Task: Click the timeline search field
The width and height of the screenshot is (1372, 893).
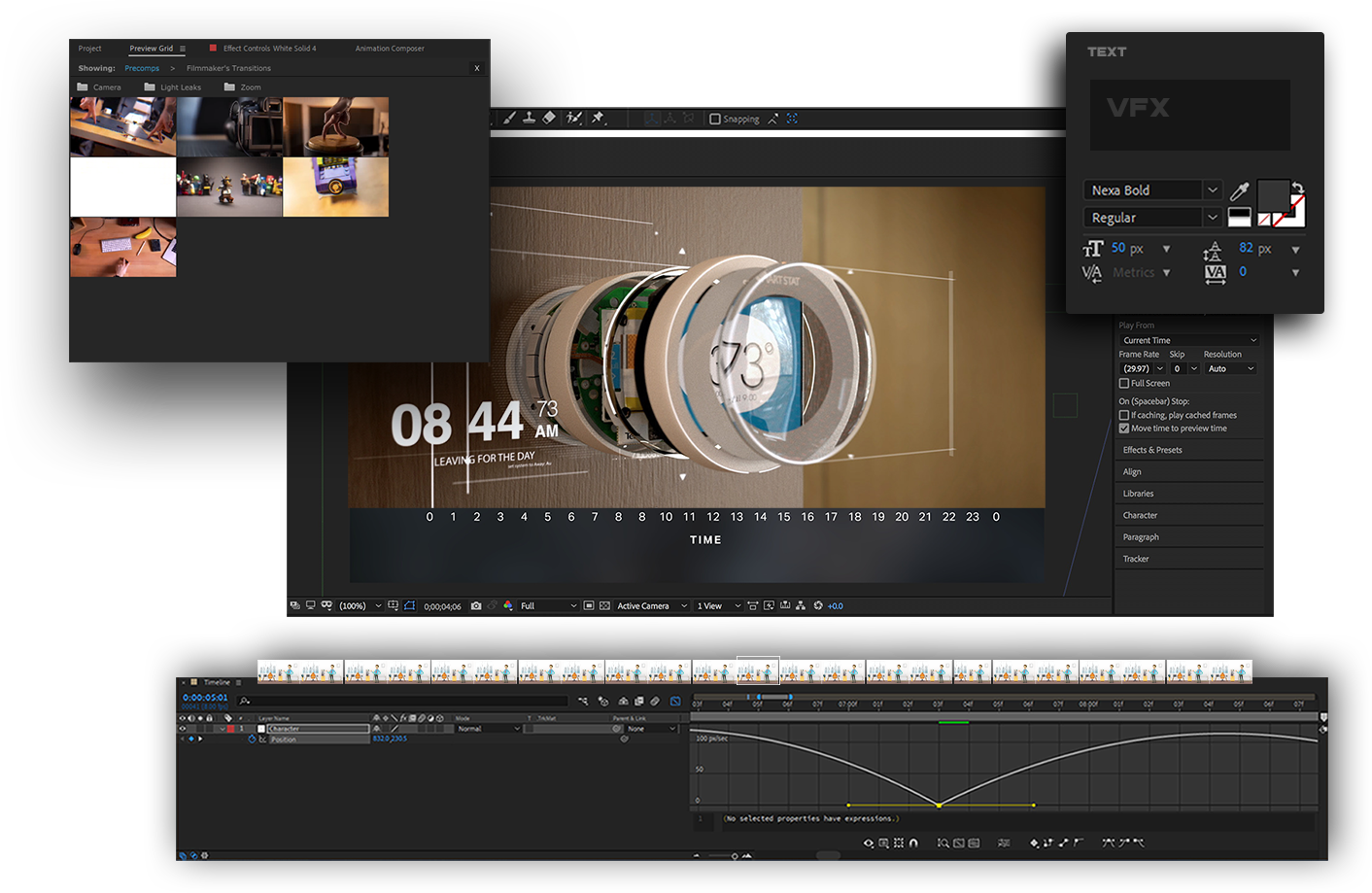Action: [402, 701]
